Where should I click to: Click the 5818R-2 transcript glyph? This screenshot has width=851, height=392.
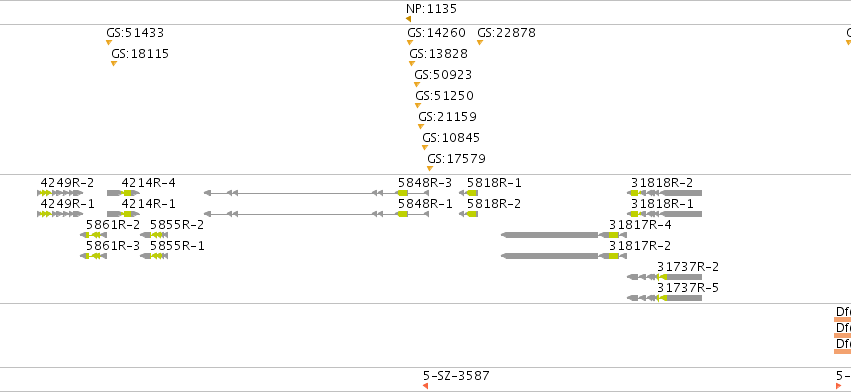(x=468, y=214)
